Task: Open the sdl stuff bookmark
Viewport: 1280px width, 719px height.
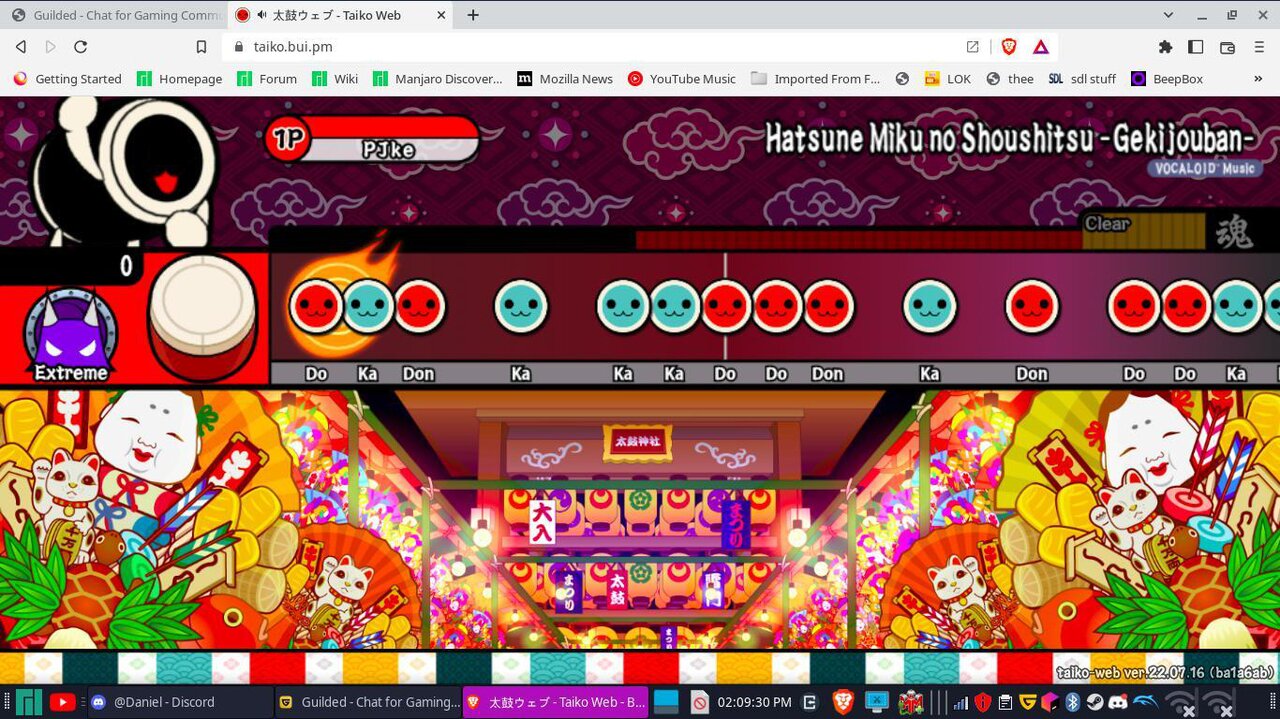Action: (1081, 79)
